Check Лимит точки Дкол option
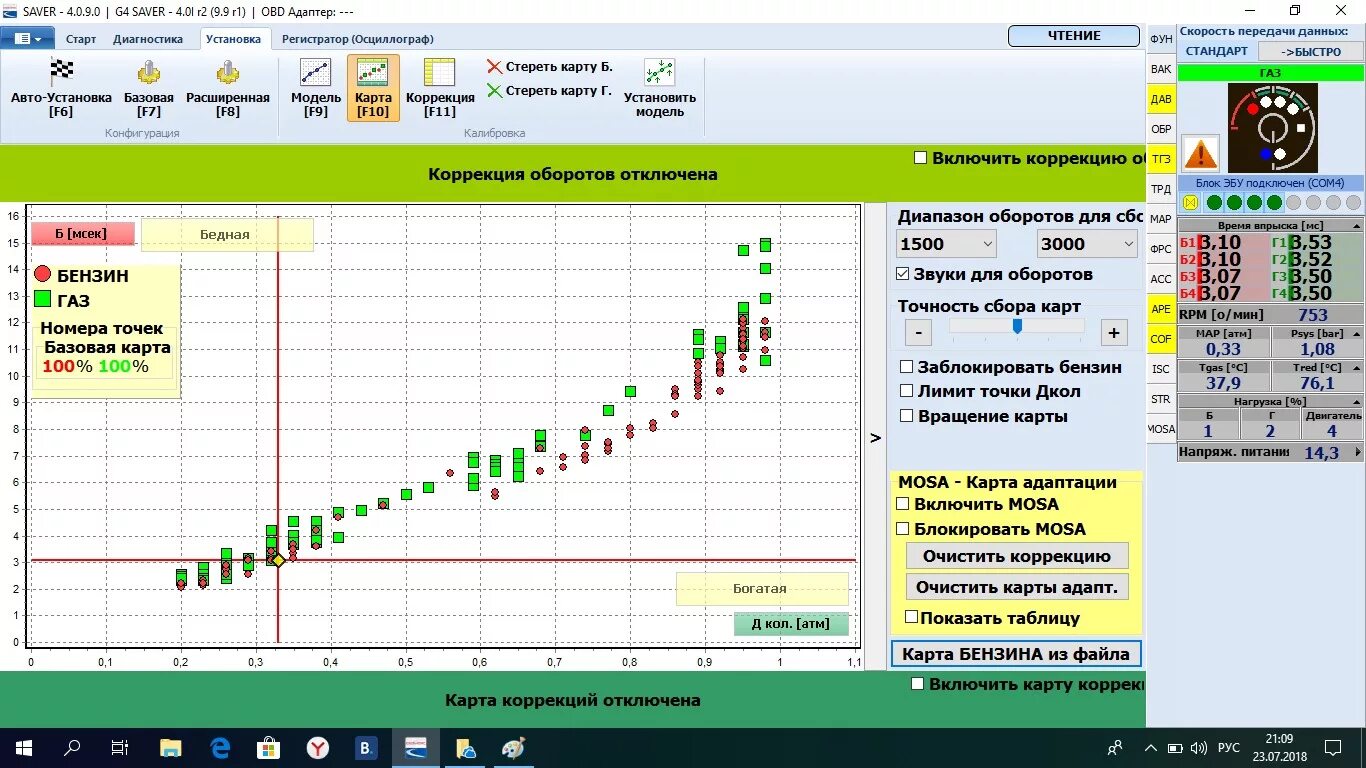 (907, 391)
